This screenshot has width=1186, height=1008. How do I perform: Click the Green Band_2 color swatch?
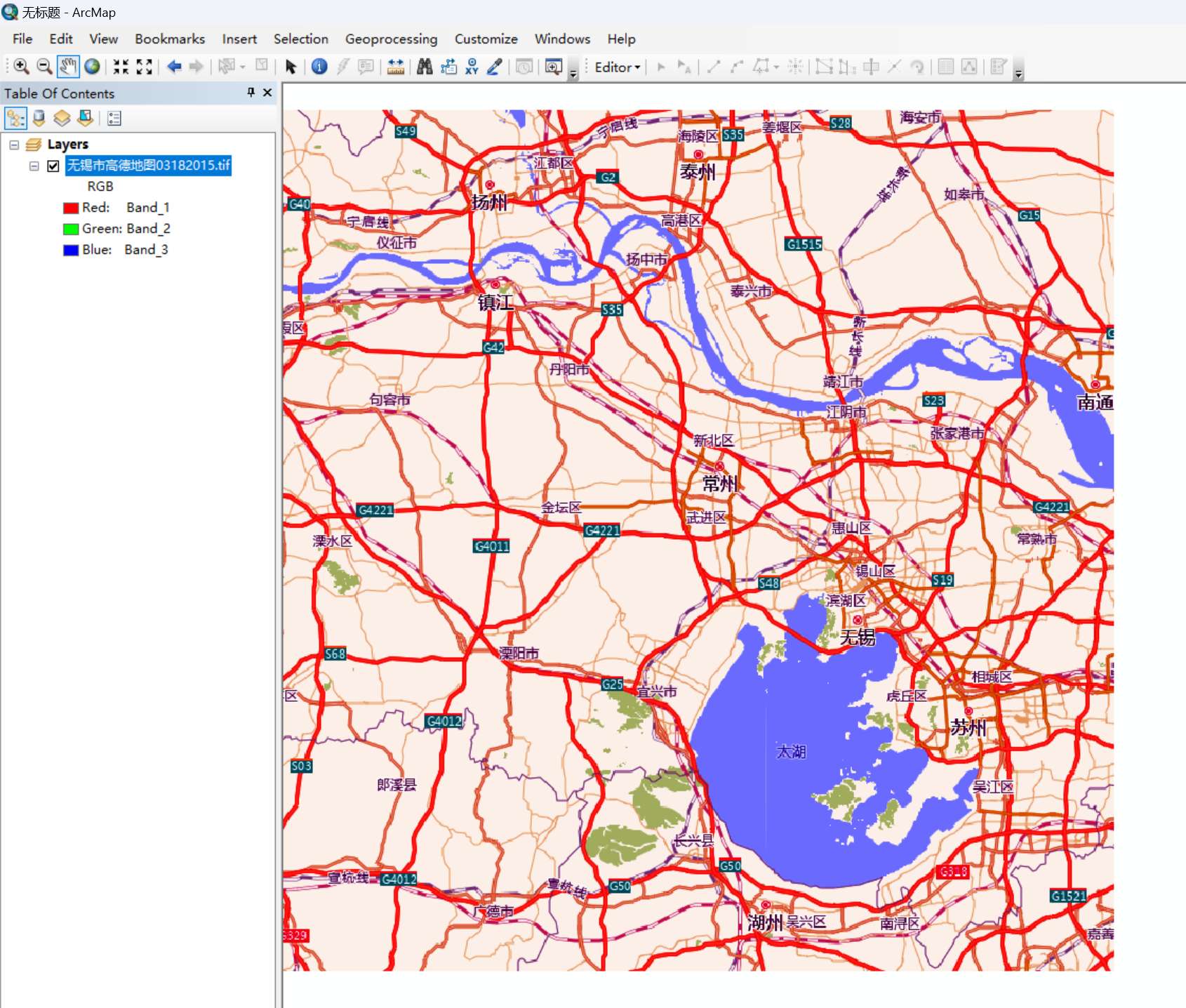70,229
